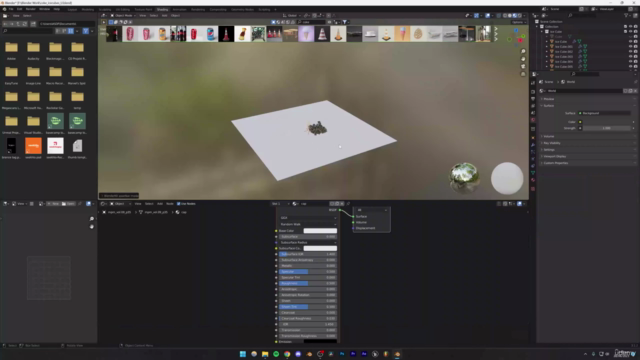
Task: Toggle camera view icon in viewport
Action: click(523, 66)
